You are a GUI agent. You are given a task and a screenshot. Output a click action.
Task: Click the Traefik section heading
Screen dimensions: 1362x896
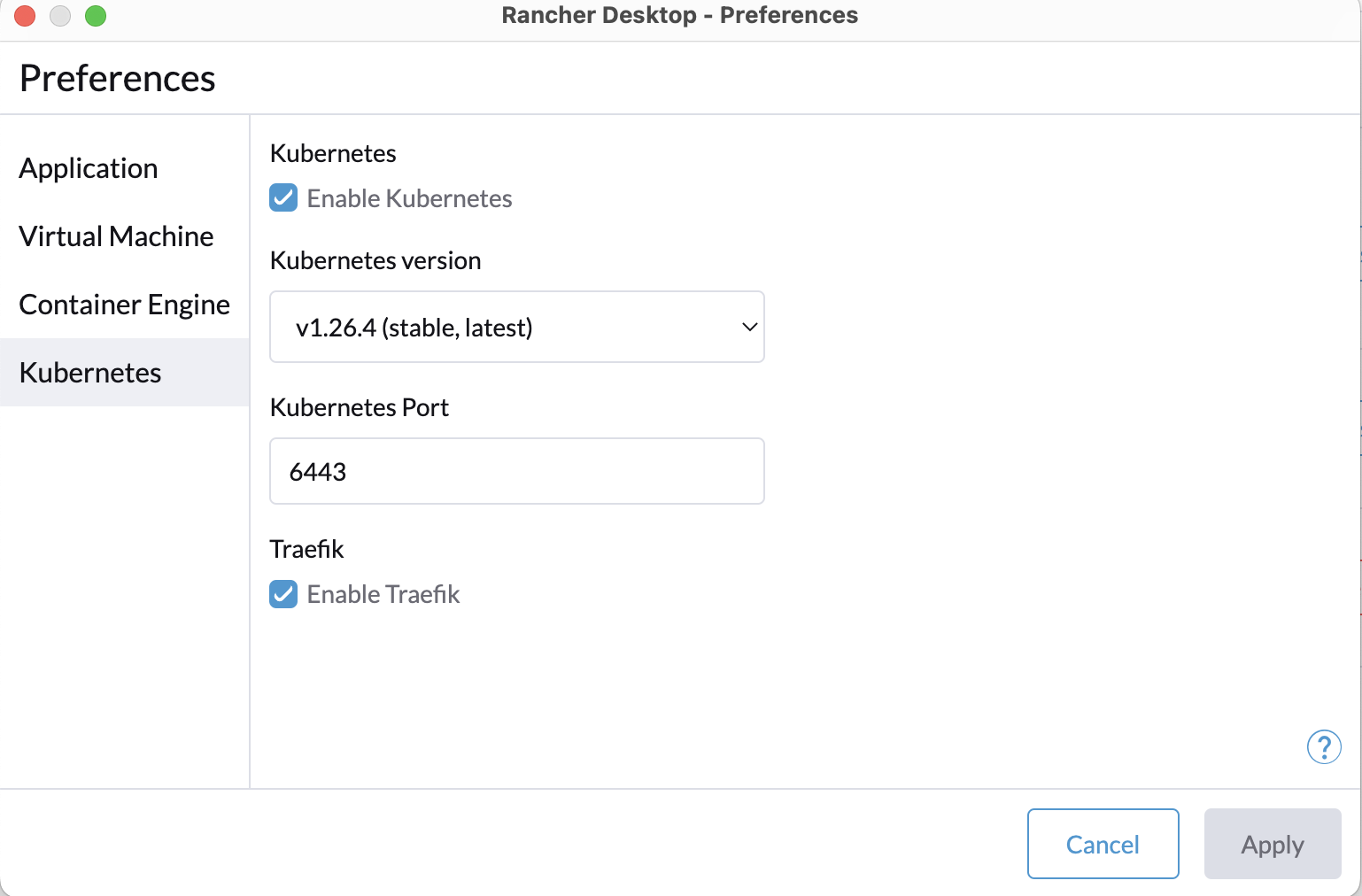[306, 549]
